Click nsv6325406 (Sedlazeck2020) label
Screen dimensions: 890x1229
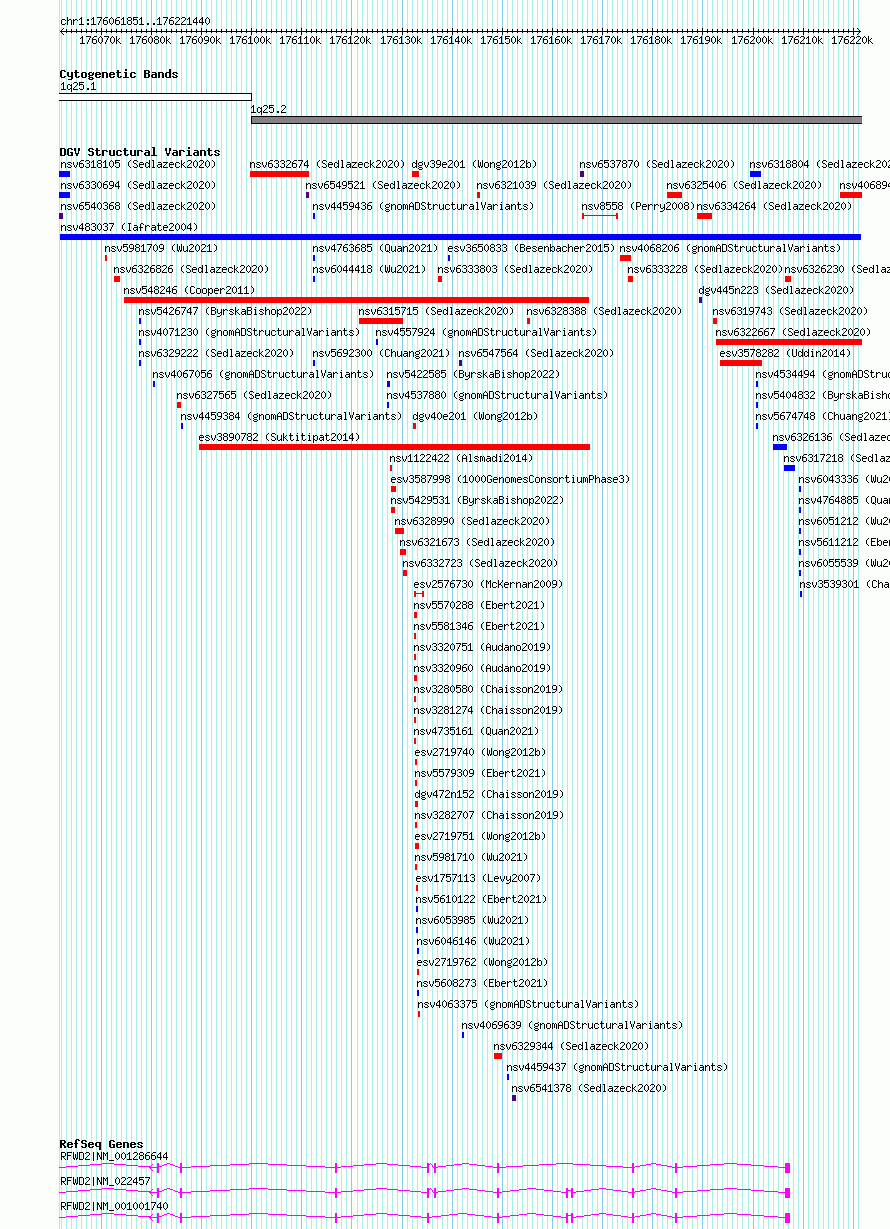coord(745,185)
